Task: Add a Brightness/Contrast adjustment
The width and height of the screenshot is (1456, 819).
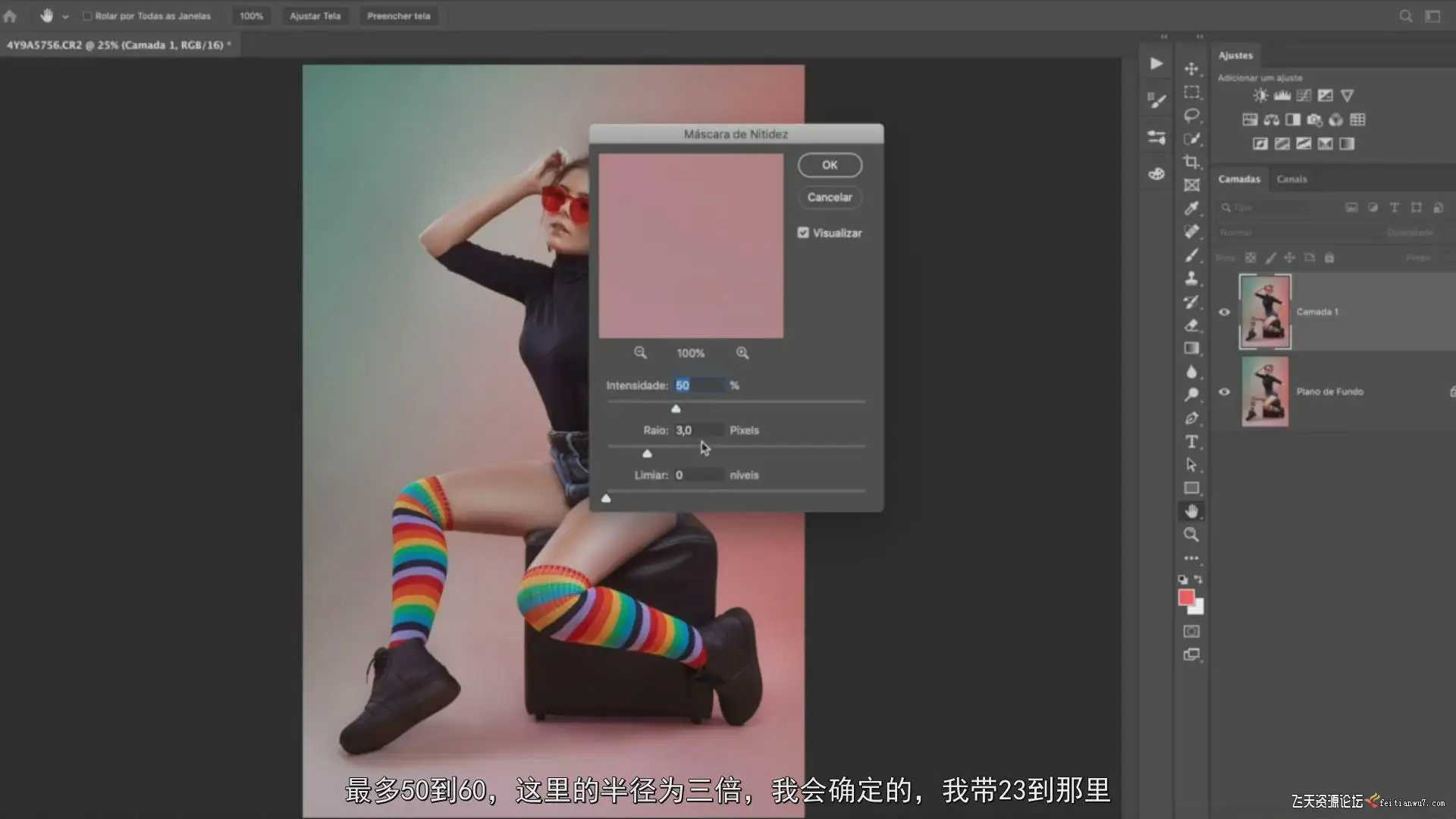Action: [x=1260, y=96]
